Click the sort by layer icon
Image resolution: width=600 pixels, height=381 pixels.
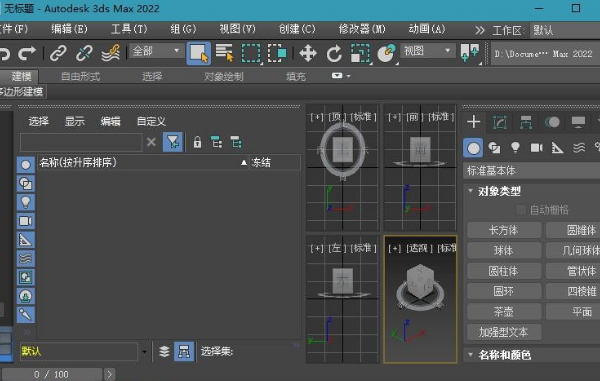click(x=216, y=142)
